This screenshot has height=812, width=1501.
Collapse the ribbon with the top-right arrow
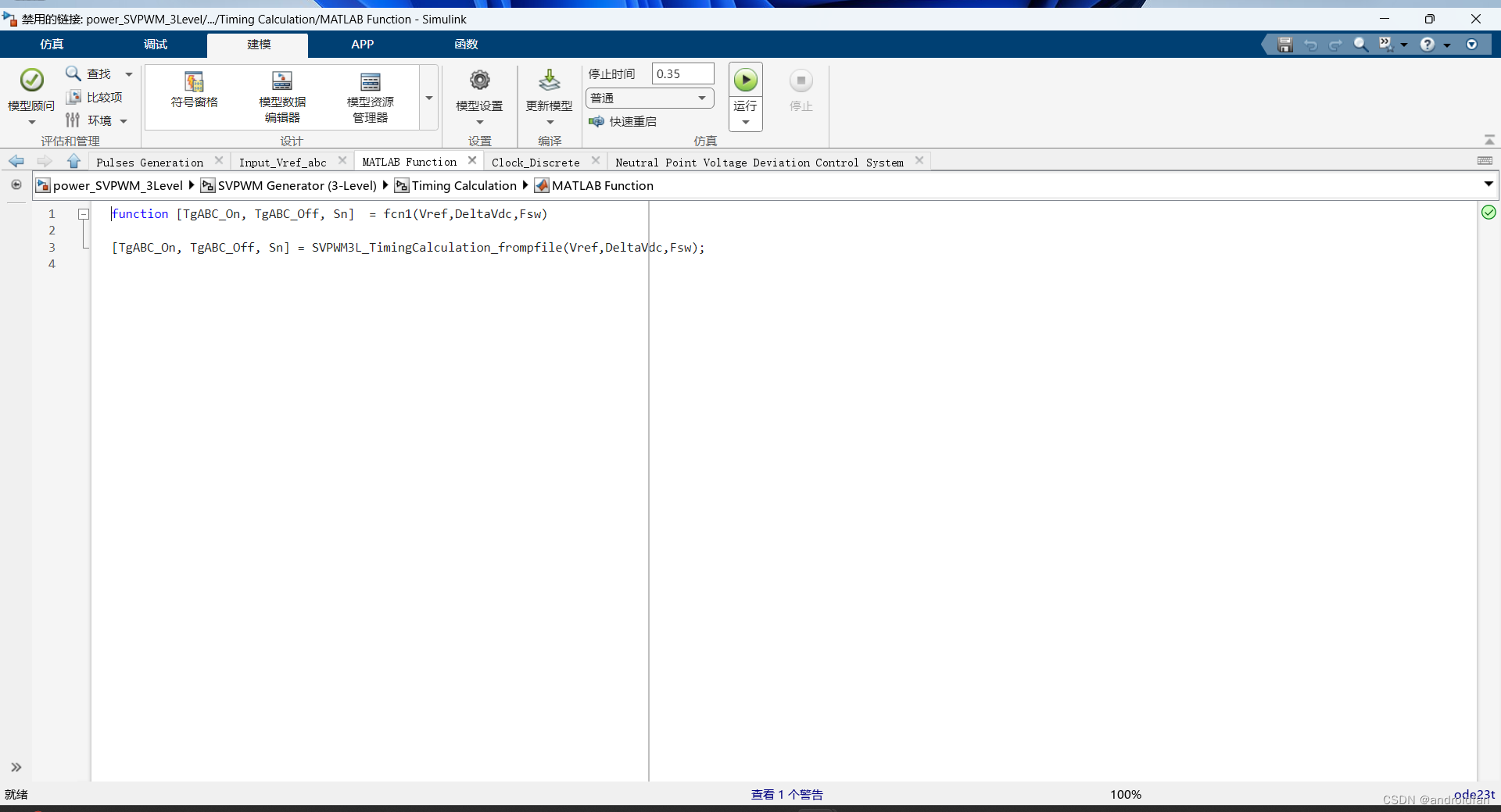pos(1489,140)
